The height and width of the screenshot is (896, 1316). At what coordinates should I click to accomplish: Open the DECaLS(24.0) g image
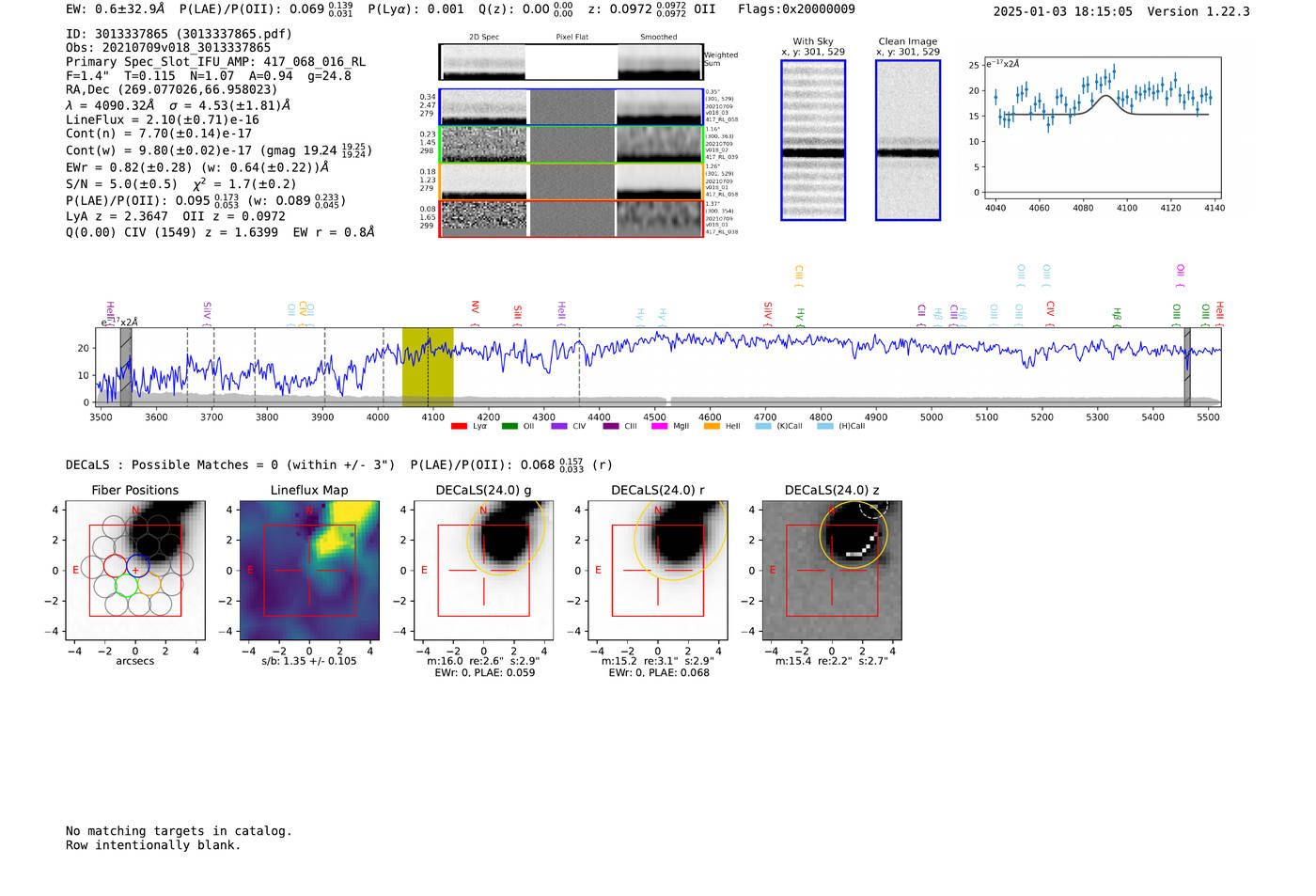point(483,570)
